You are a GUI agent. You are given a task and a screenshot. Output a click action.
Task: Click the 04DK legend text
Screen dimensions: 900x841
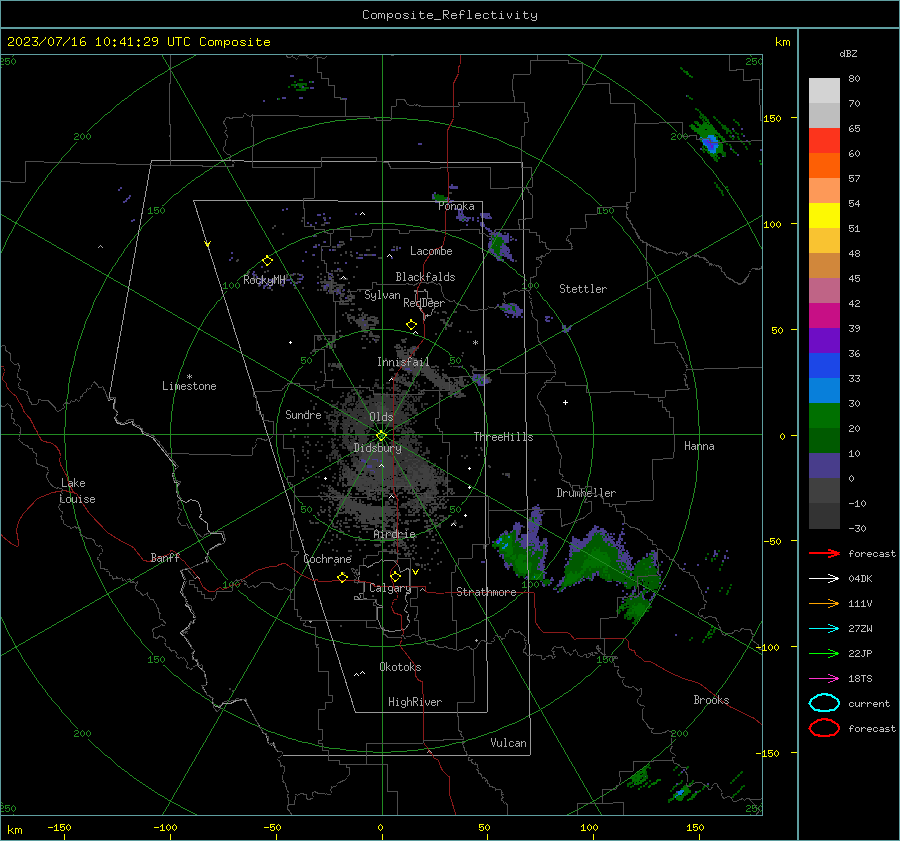tap(860, 579)
